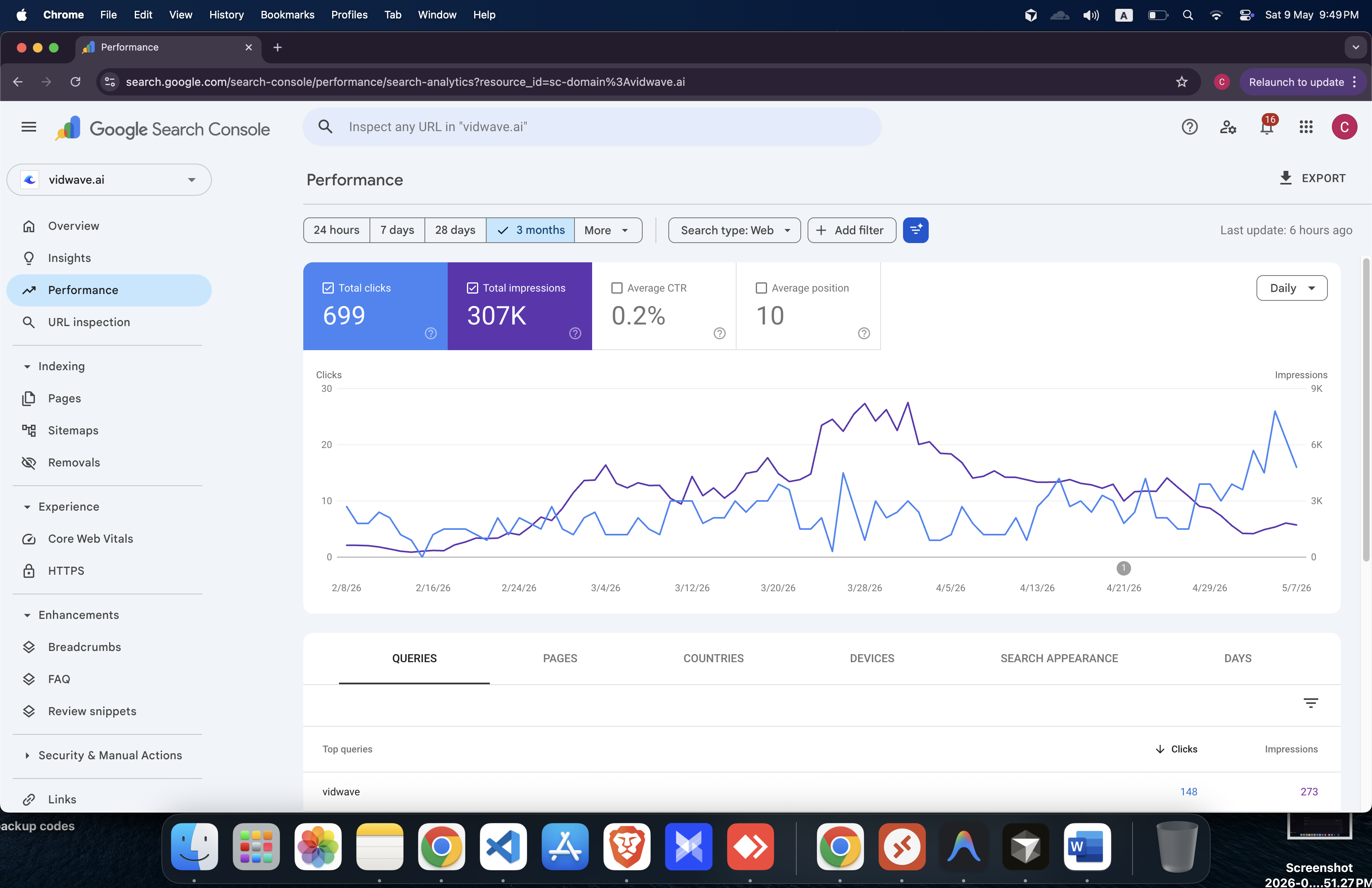Image resolution: width=1372 pixels, height=888 pixels.
Task: Click the Inspect any URL search field
Action: (x=592, y=127)
